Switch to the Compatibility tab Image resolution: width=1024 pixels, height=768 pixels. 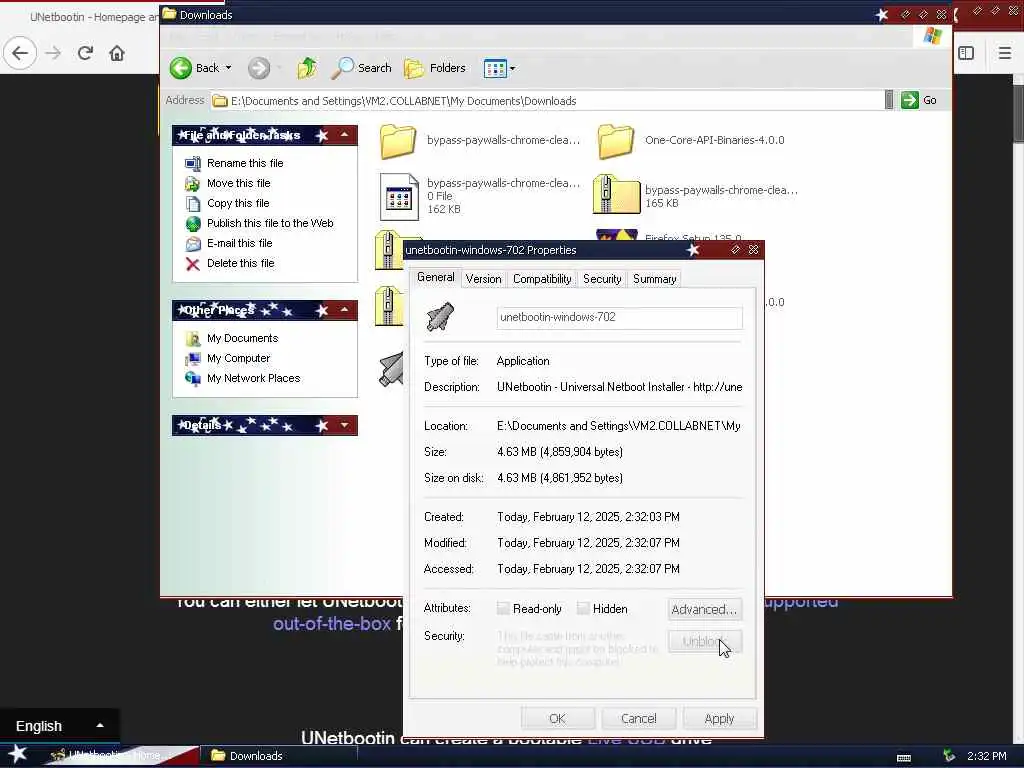click(x=542, y=280)
